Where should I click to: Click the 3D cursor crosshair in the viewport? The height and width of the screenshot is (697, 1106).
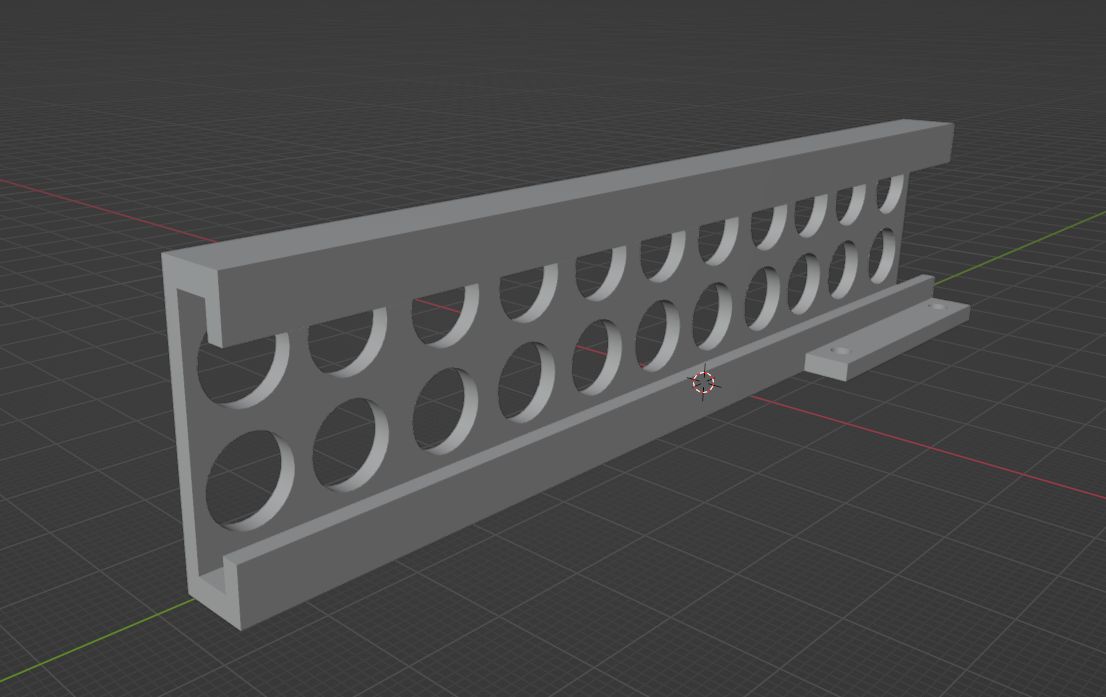[703, 382]
